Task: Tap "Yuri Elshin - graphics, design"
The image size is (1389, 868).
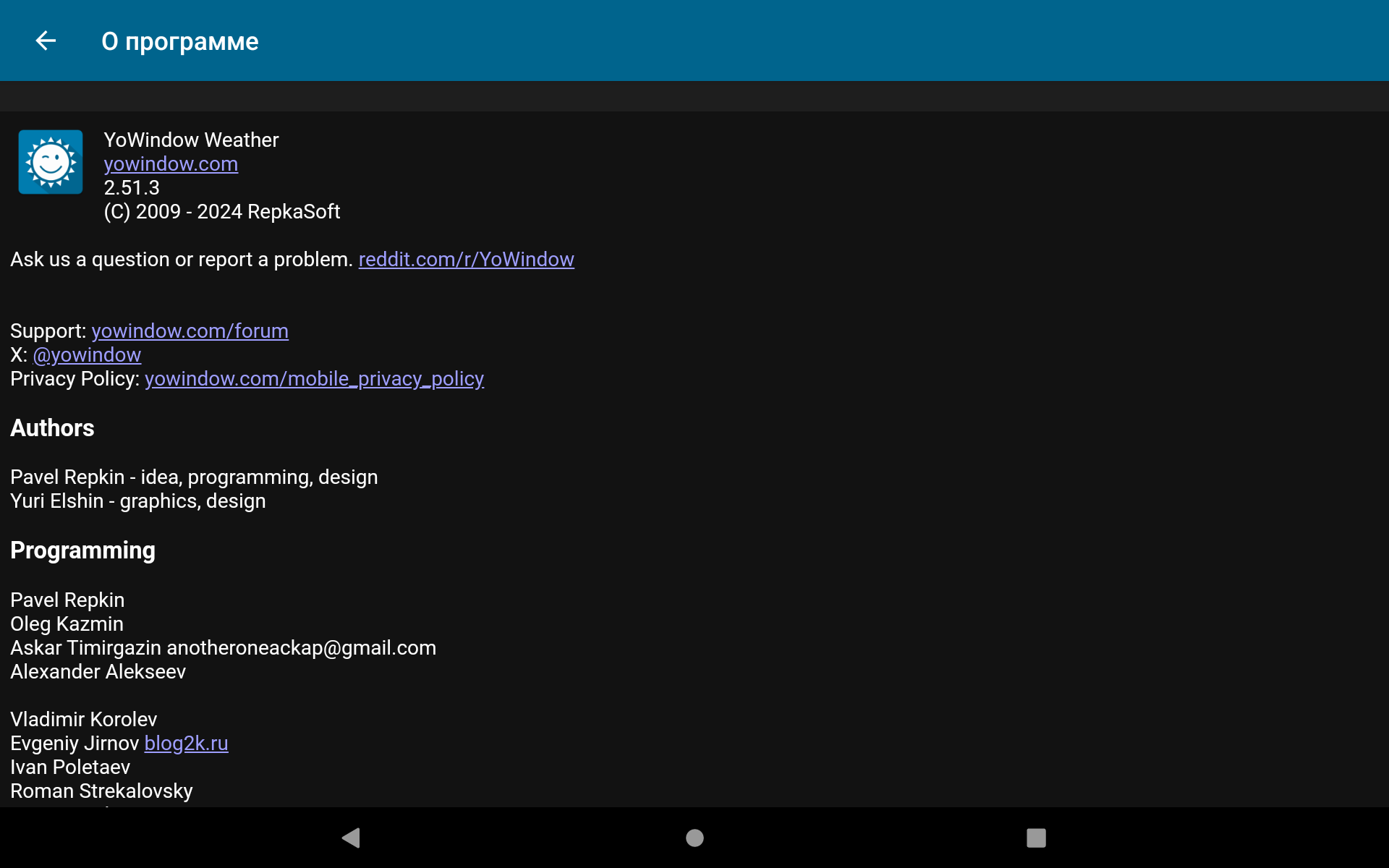Action: click(138, 501)
